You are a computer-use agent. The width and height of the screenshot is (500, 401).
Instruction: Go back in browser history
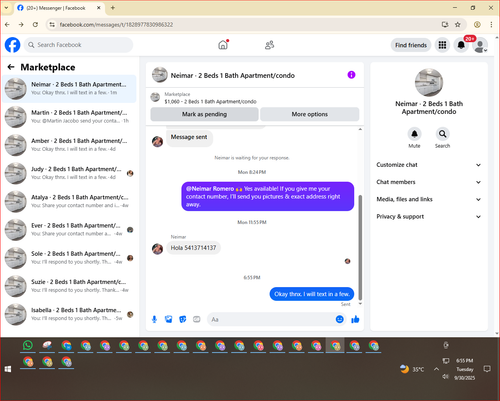coord(7,24)
